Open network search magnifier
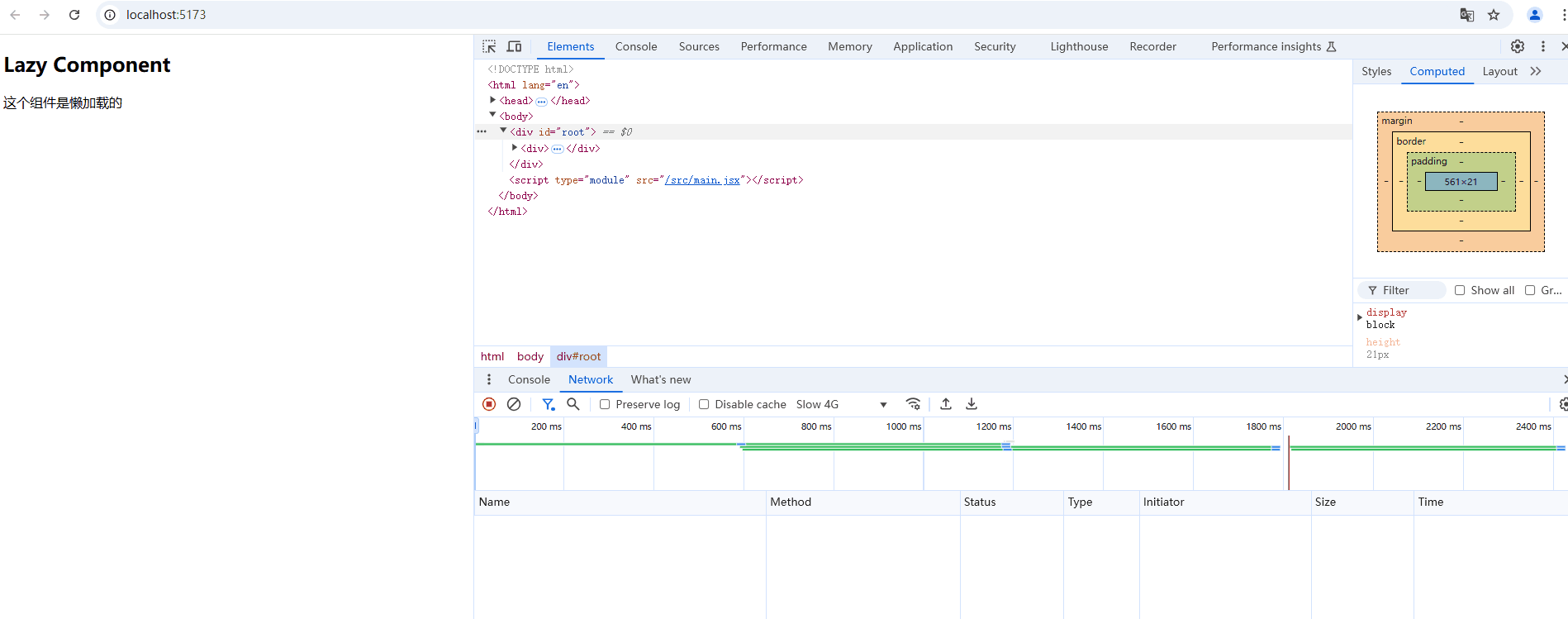 click(x=573, y=404)
